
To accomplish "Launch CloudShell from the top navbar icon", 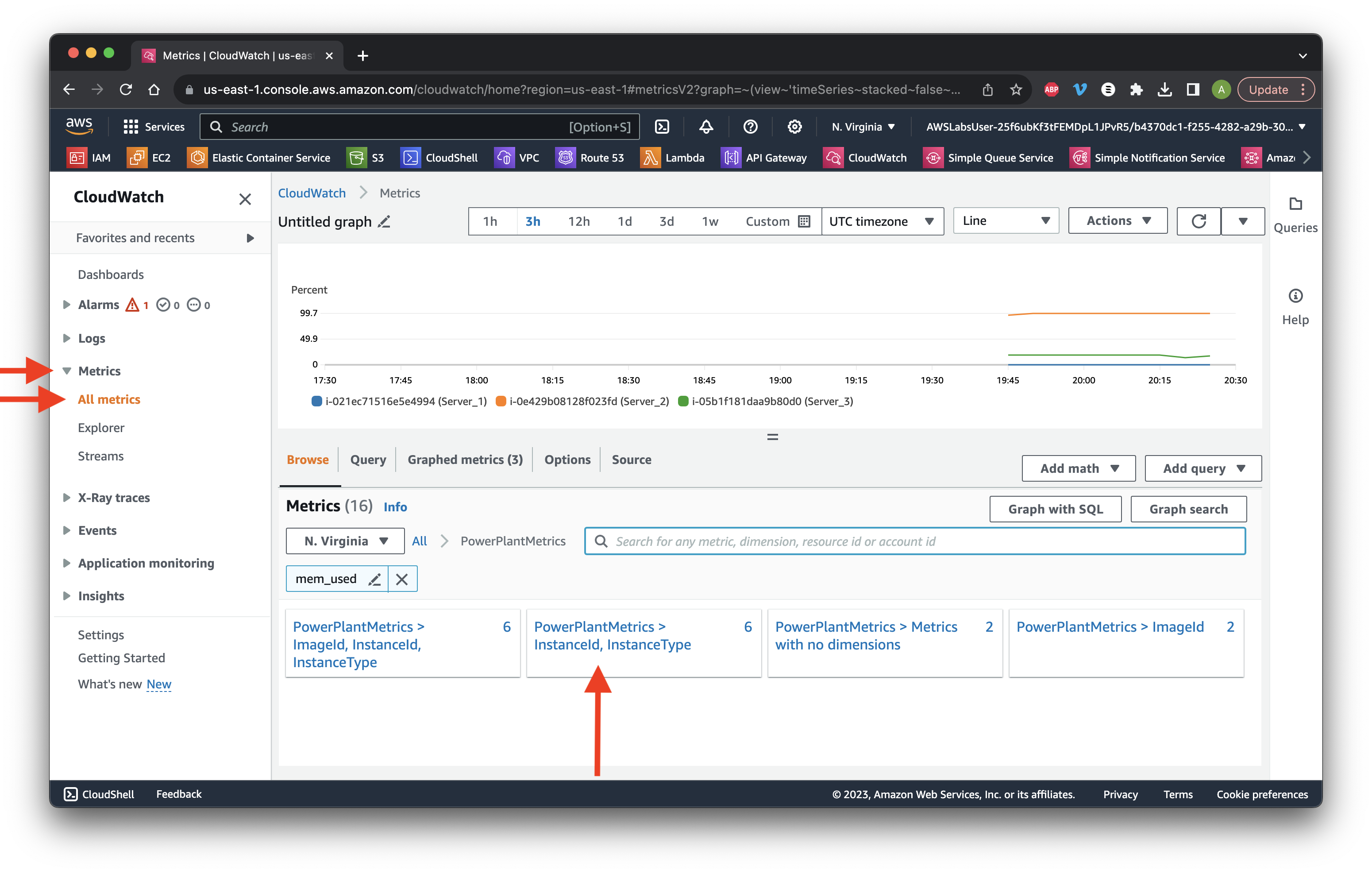I will click(x=662, y=127).
